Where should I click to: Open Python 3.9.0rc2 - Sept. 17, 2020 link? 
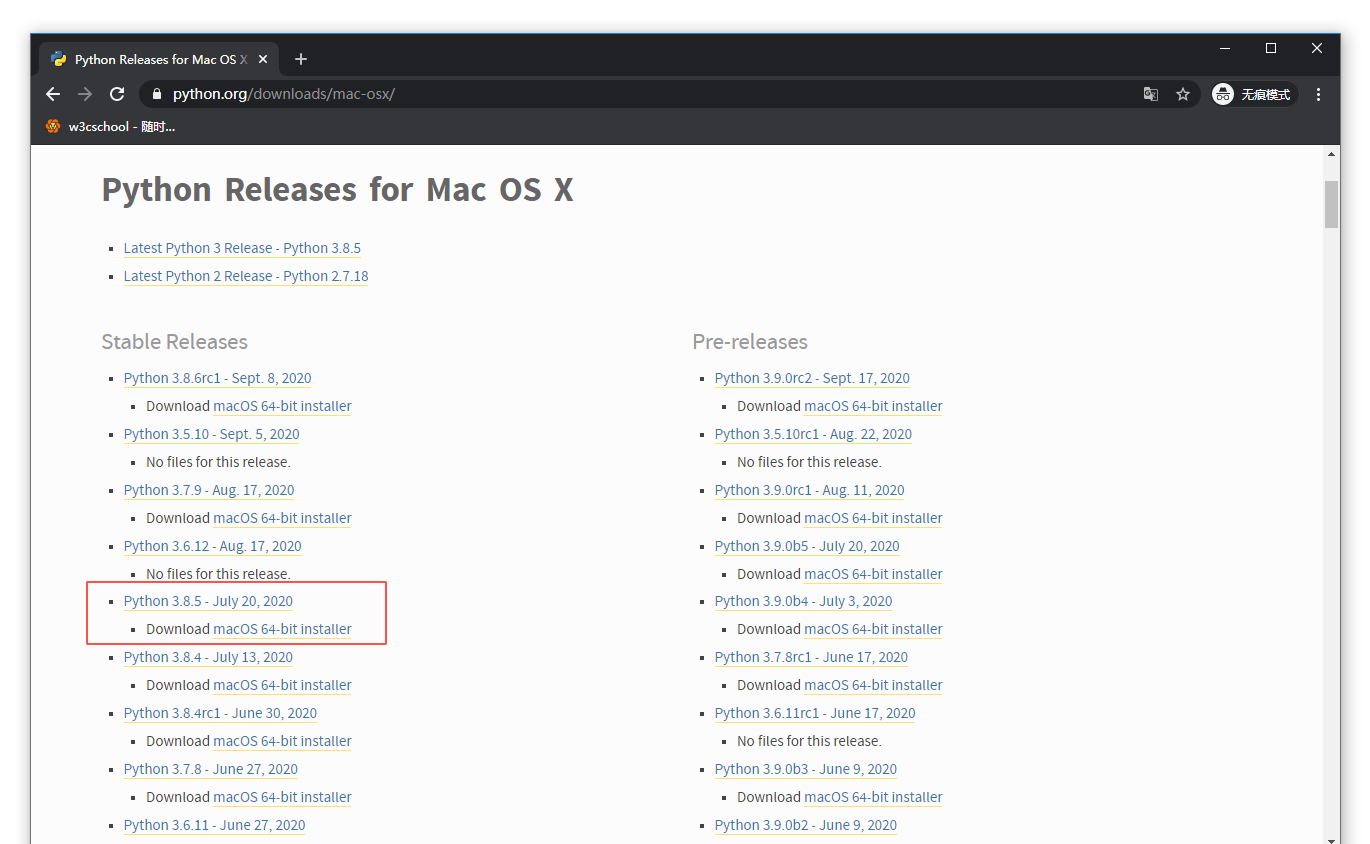click(812, 378)
